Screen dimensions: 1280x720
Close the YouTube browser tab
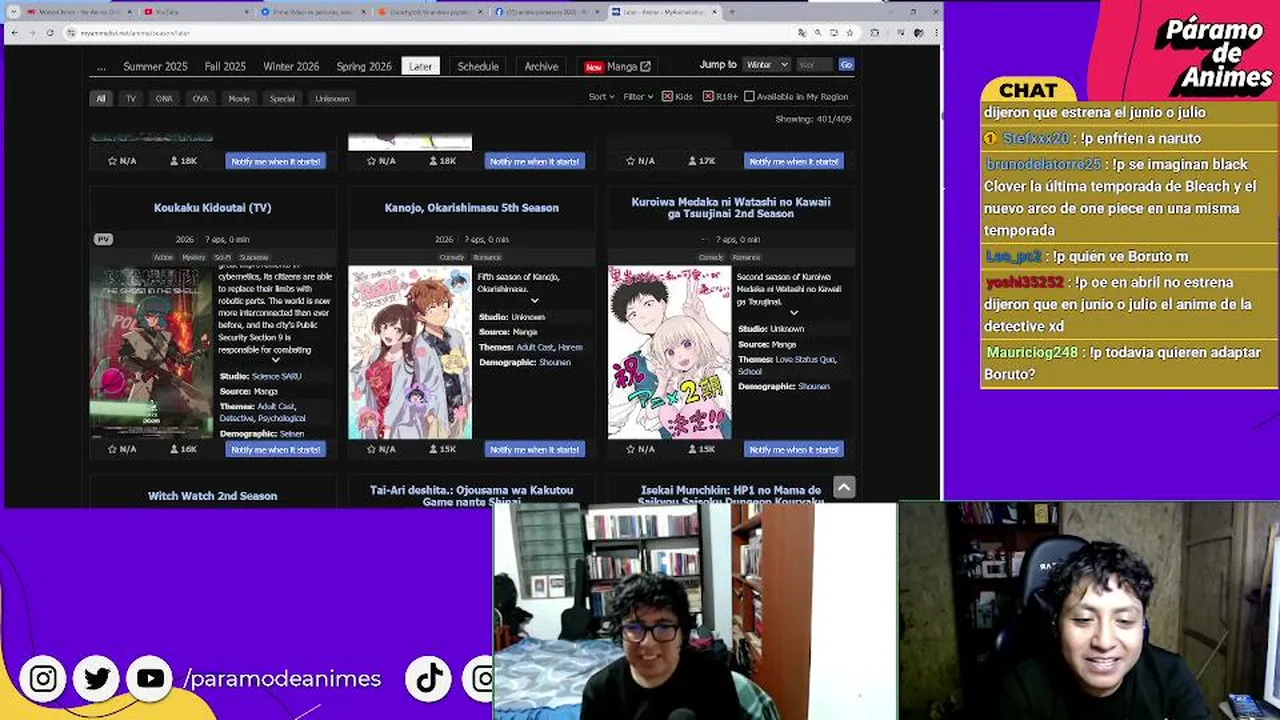[x=246, y=12]
